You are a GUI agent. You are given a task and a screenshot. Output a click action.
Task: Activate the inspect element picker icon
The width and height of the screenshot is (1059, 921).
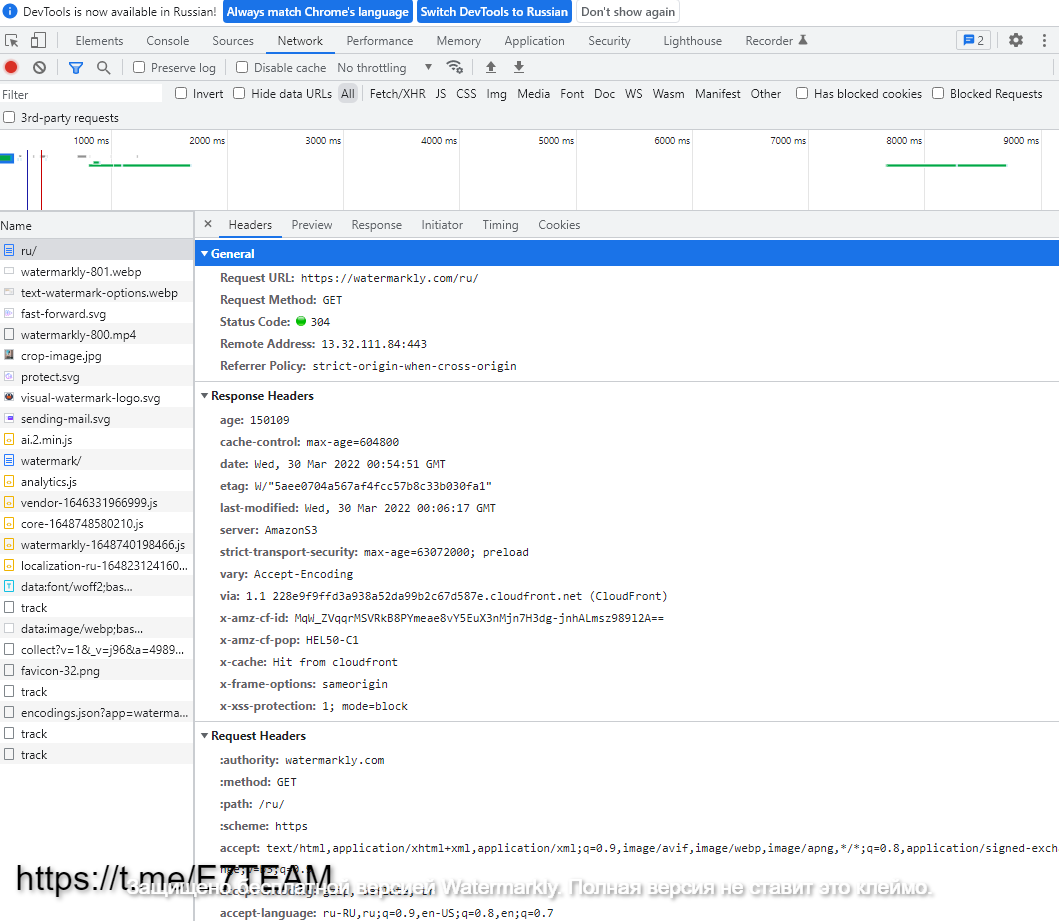[x=11, y=41]
